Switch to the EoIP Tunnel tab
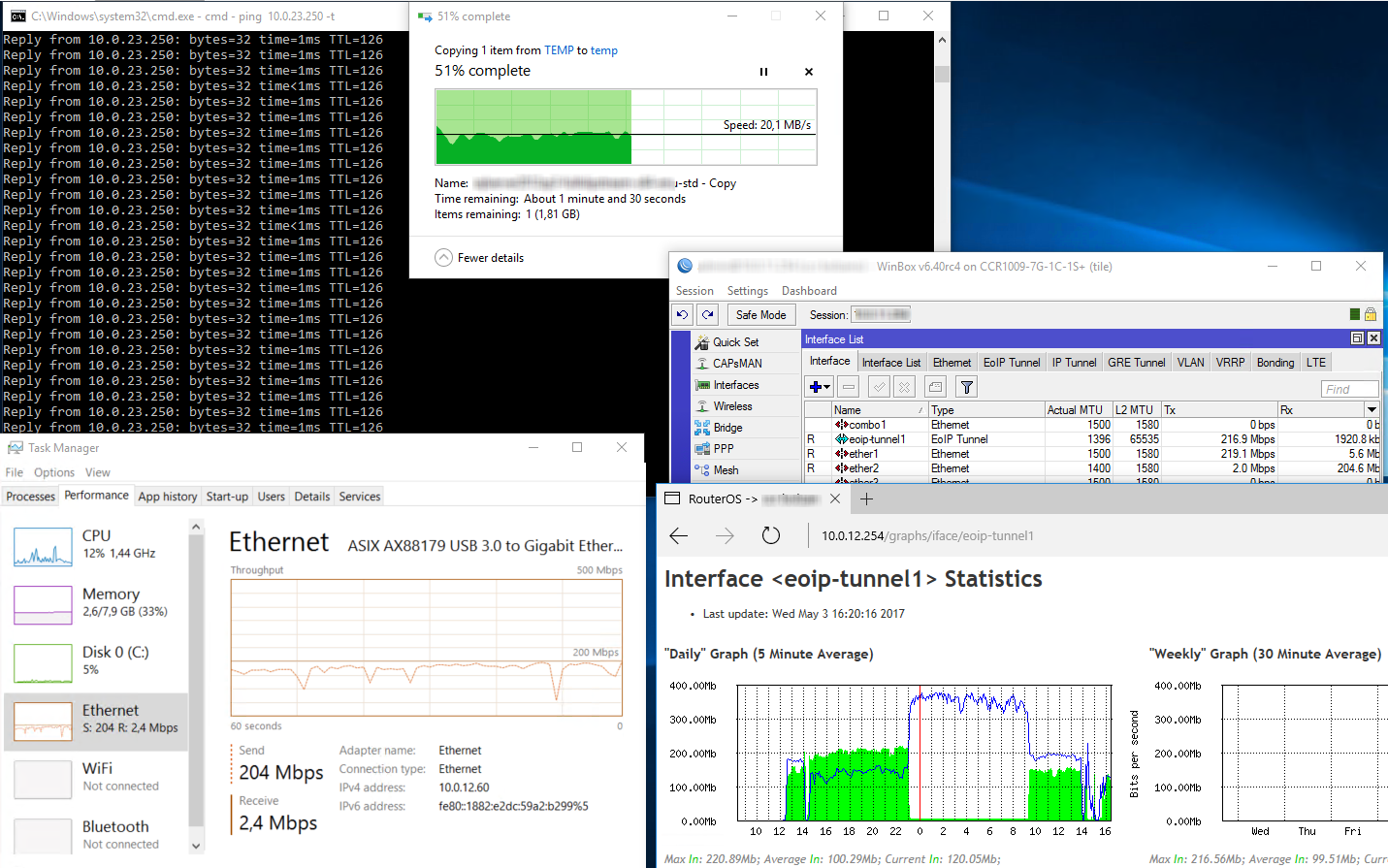The height and width of the screenshot is (868, 1388). tap(1012, 363)
